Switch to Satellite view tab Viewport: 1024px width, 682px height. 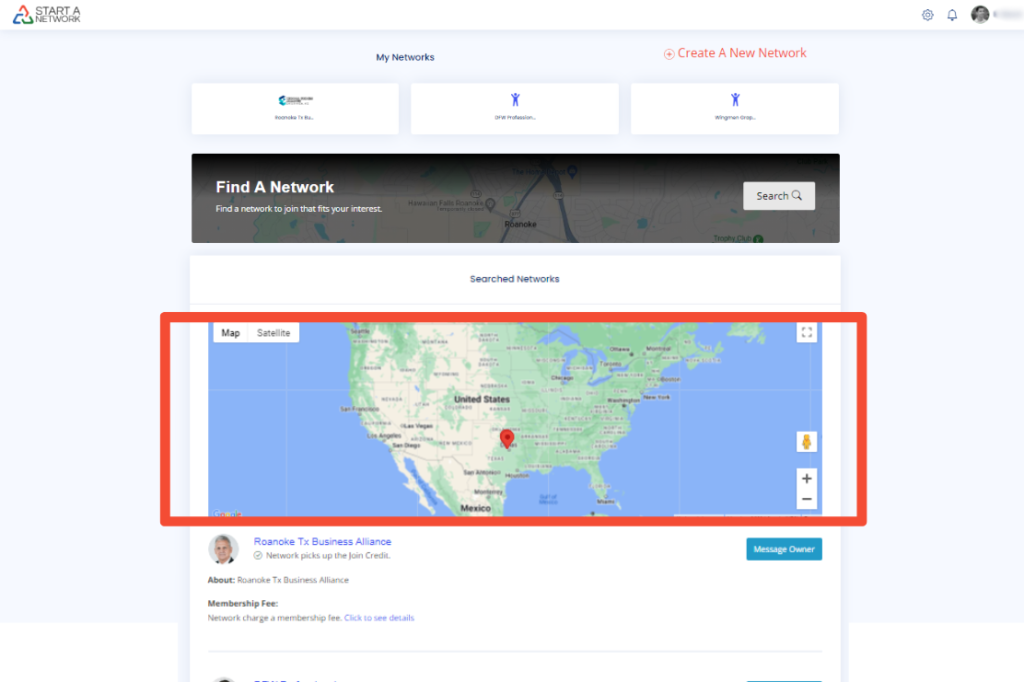[x=273, y=333]
